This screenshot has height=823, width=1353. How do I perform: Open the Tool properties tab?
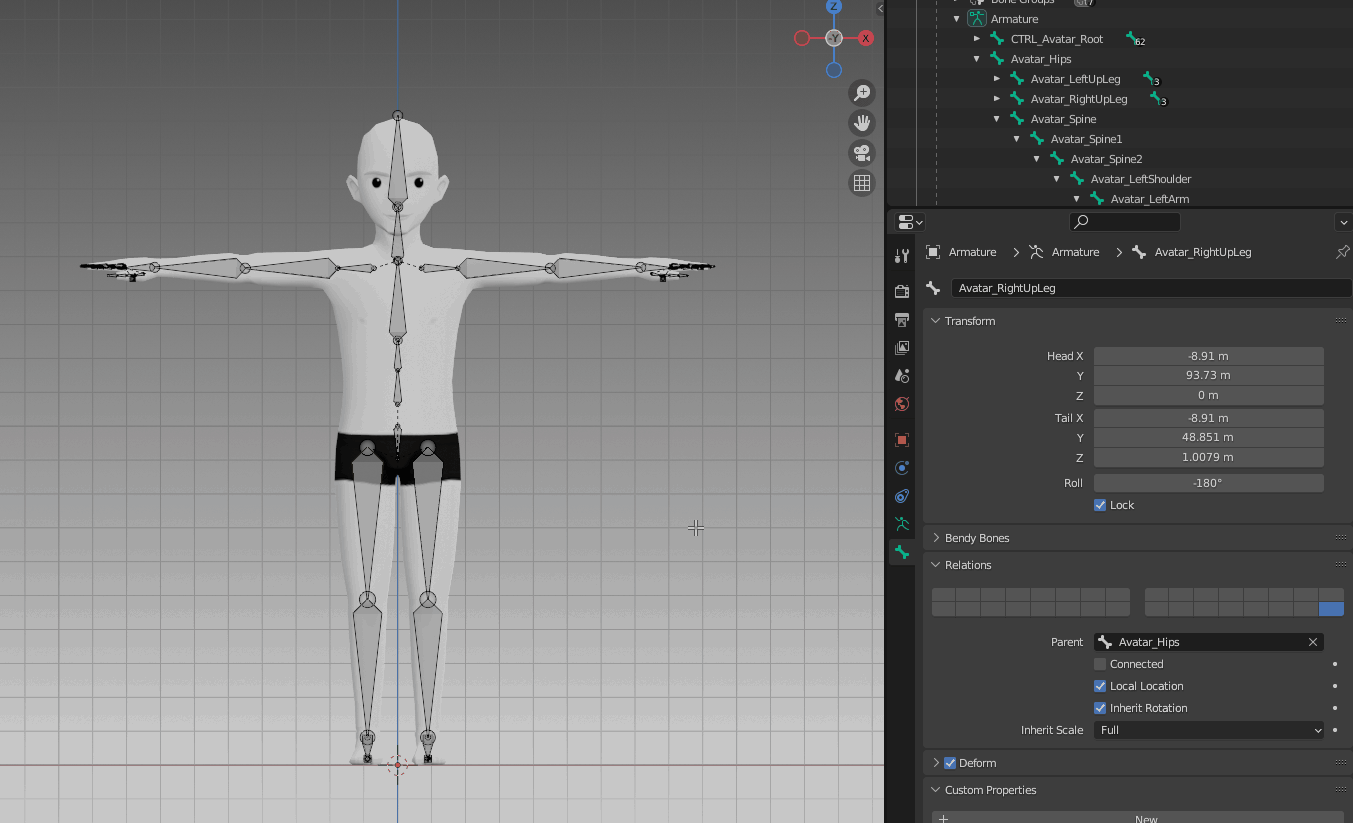[902, 256]
